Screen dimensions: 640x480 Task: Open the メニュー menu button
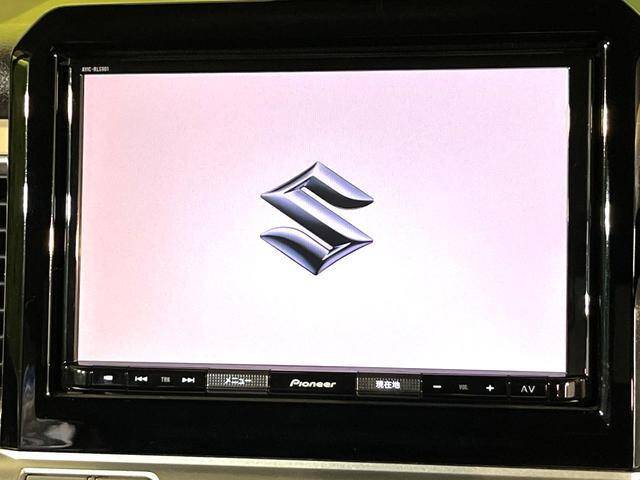click(238, 381)
